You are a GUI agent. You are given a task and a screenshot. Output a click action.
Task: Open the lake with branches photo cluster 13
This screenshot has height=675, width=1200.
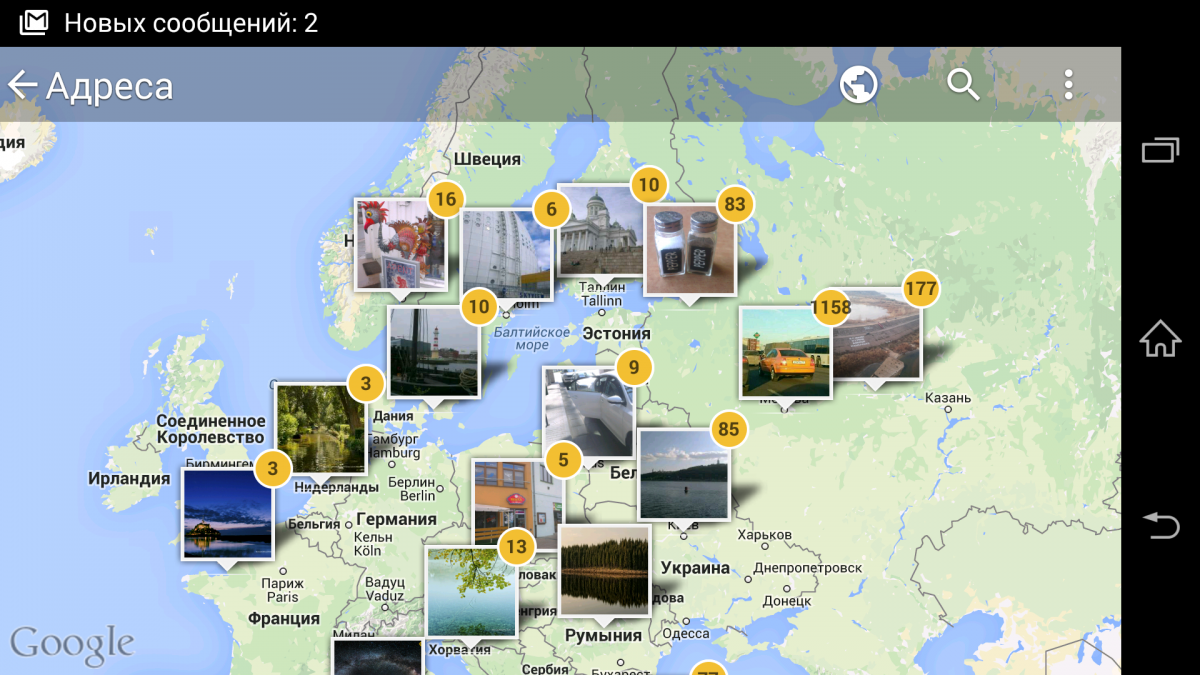tap(472, 592)
